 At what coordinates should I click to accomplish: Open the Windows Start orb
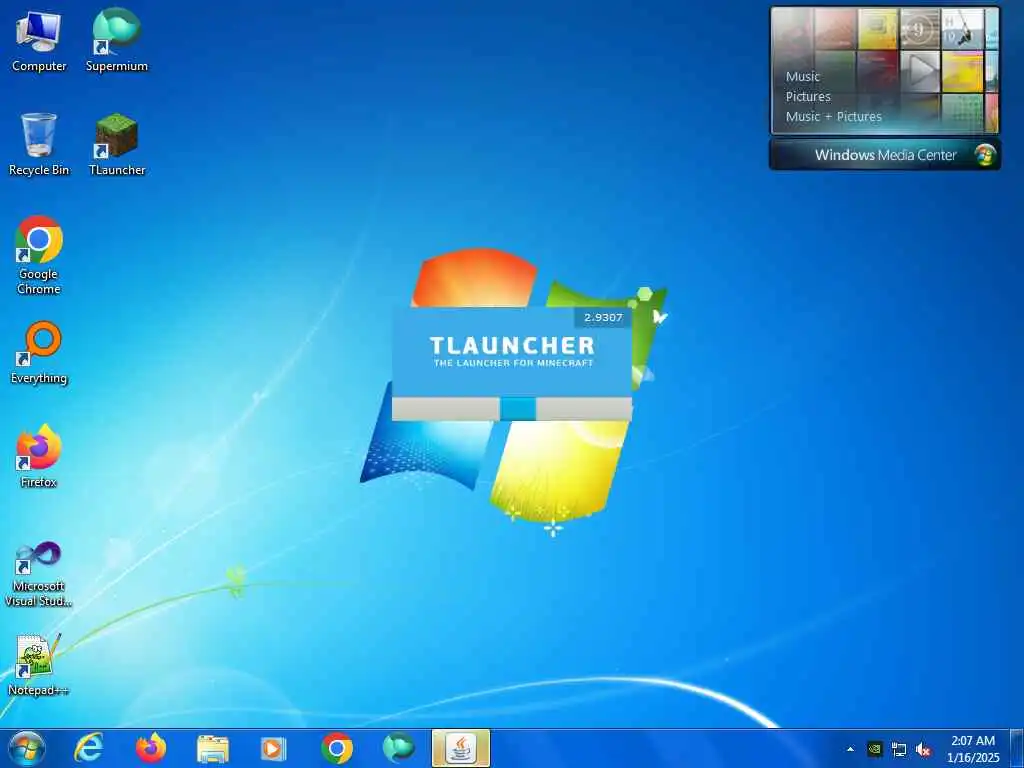point(27,748)
